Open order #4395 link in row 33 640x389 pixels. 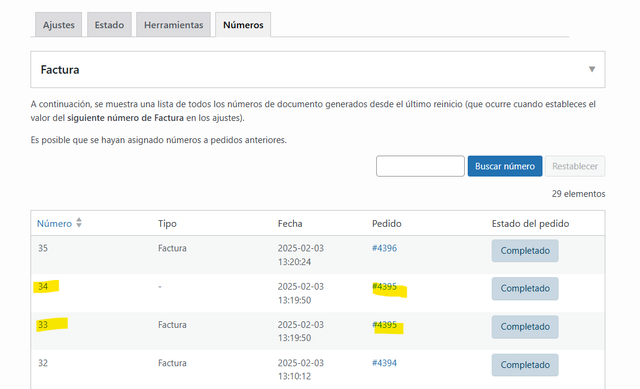click(x=384, y=325)
